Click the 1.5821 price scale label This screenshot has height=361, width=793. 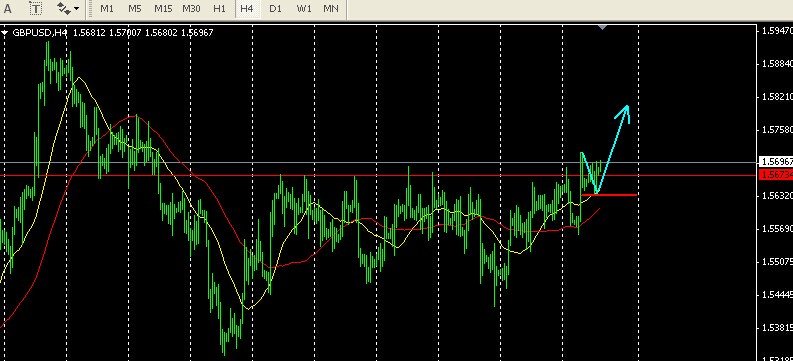777,97
